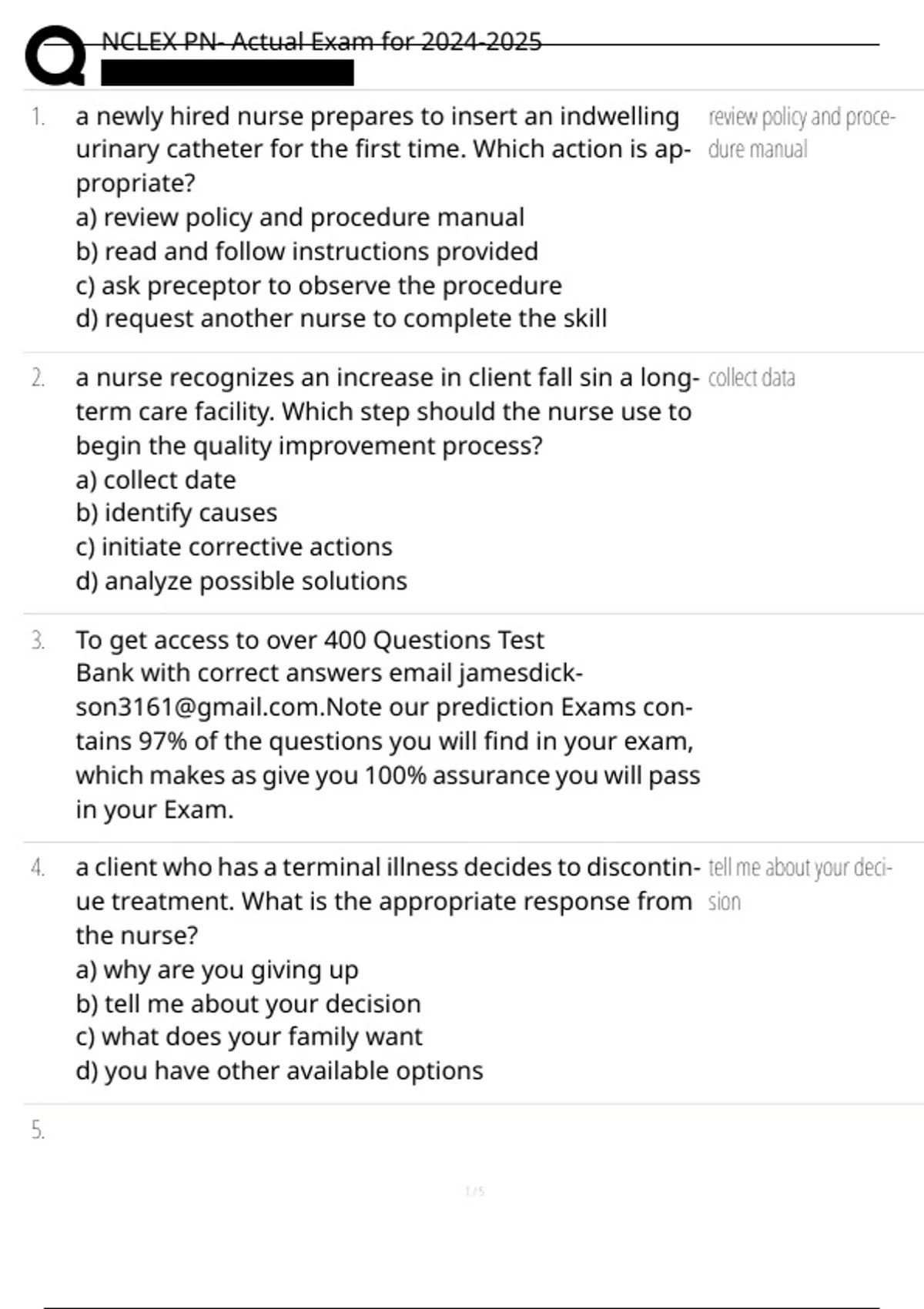This screenshot has height=1309, width=924.
Task: Select option a) review policy and procedure manual
Action: (x=300, y=217)
